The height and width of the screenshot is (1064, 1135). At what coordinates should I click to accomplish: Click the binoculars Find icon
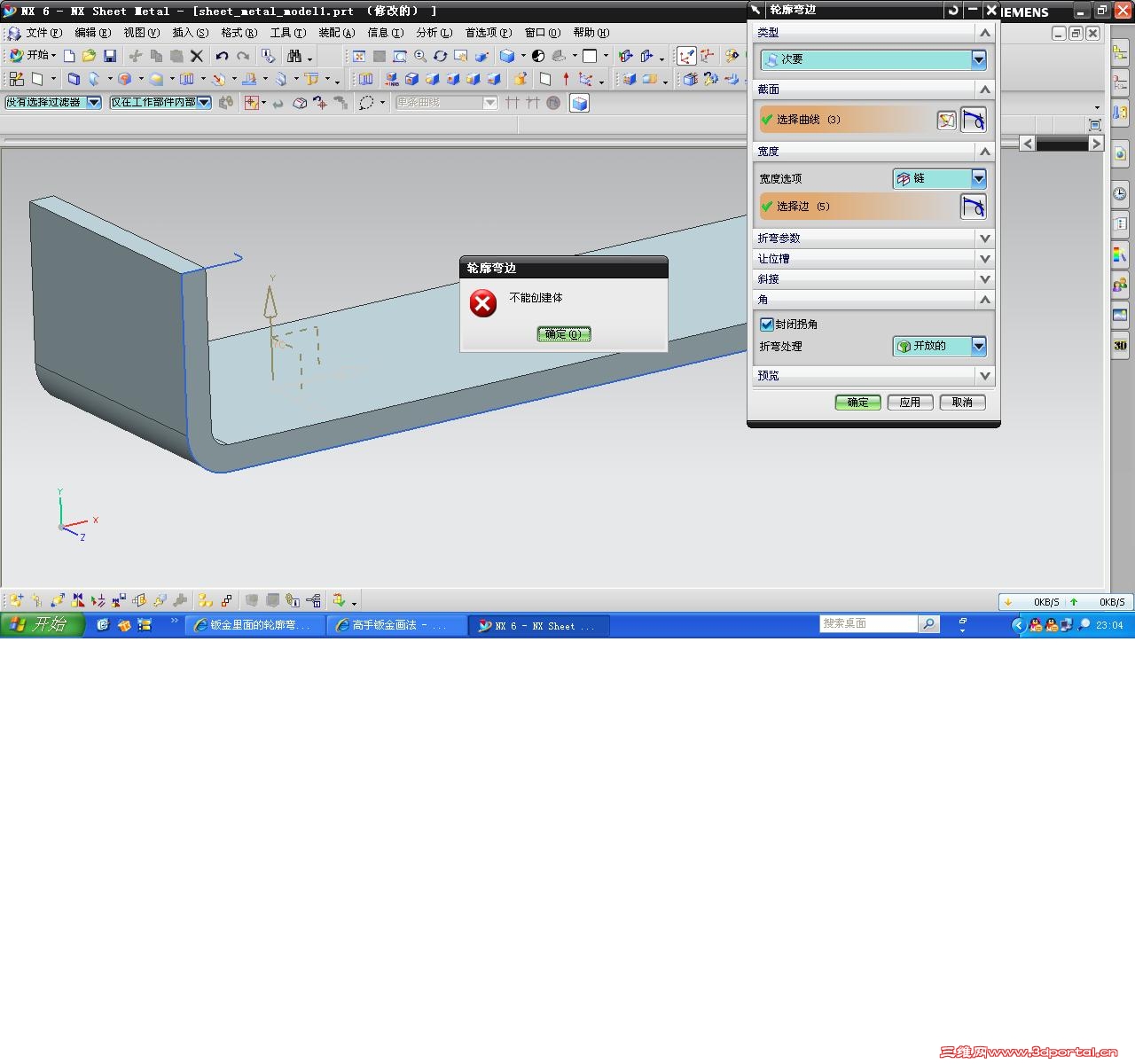tap(294, 56)
